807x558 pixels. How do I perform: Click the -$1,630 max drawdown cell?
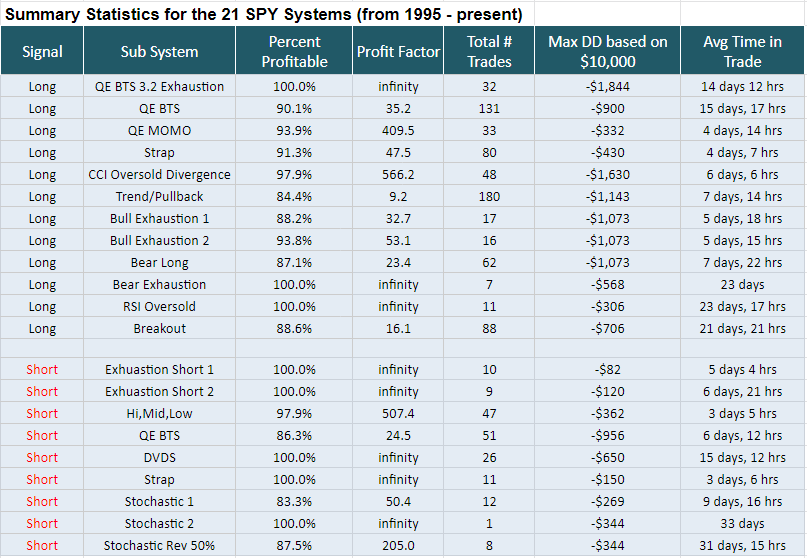click(x=607, y=175)
